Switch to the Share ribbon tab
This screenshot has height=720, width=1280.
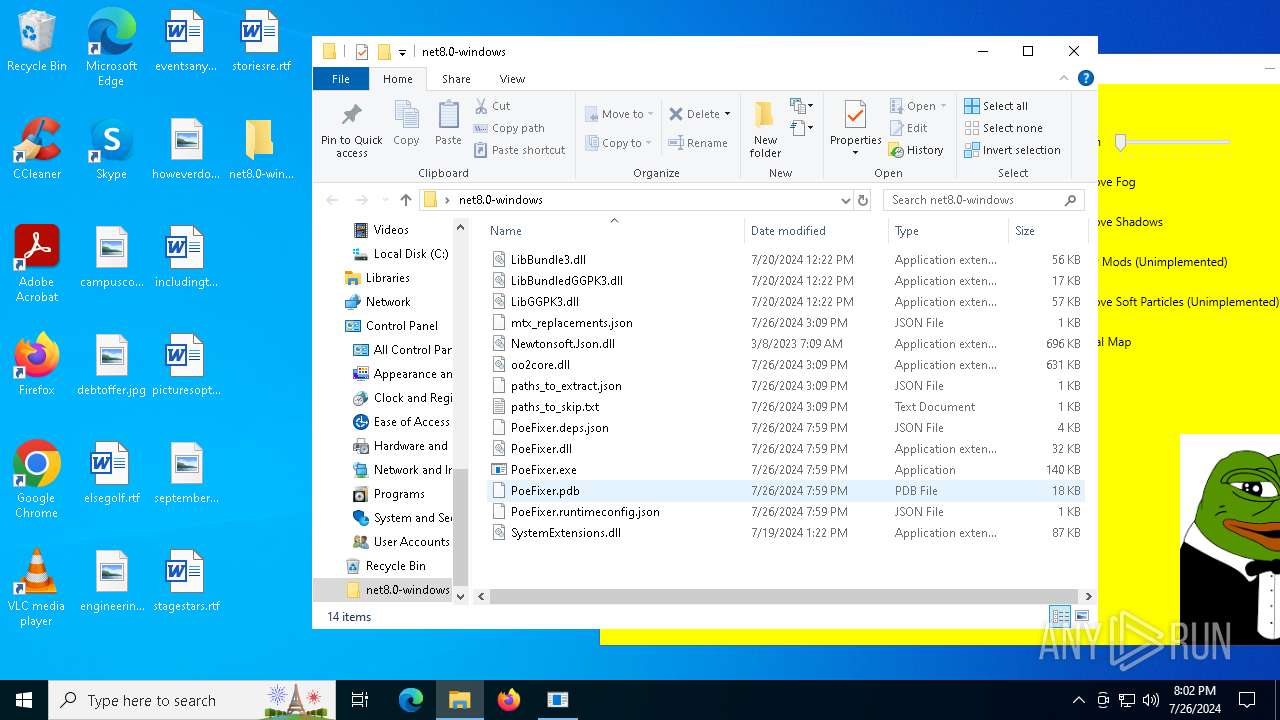click(456, 79)
